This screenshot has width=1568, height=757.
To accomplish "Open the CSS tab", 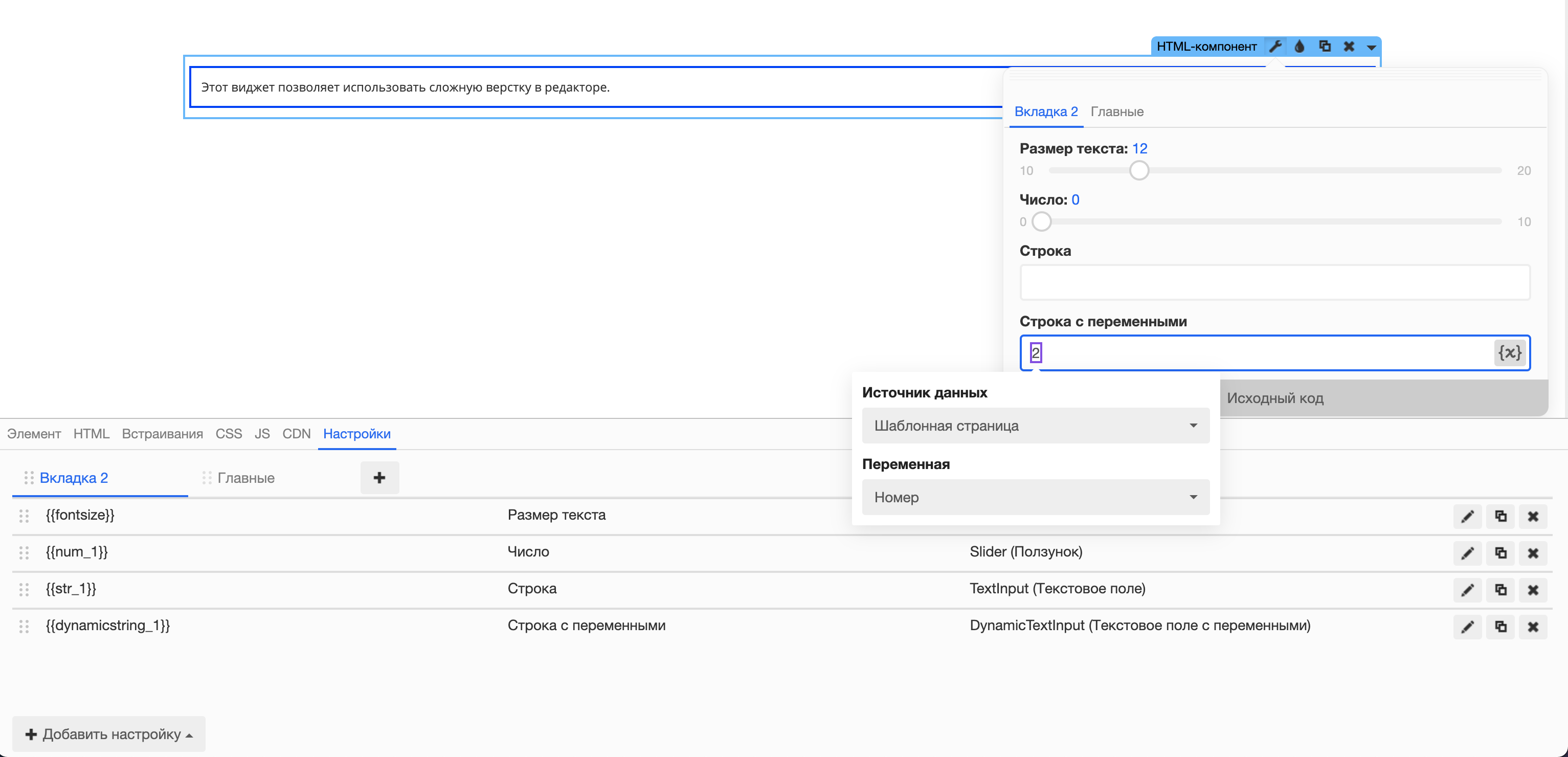I will click(229, 434).
